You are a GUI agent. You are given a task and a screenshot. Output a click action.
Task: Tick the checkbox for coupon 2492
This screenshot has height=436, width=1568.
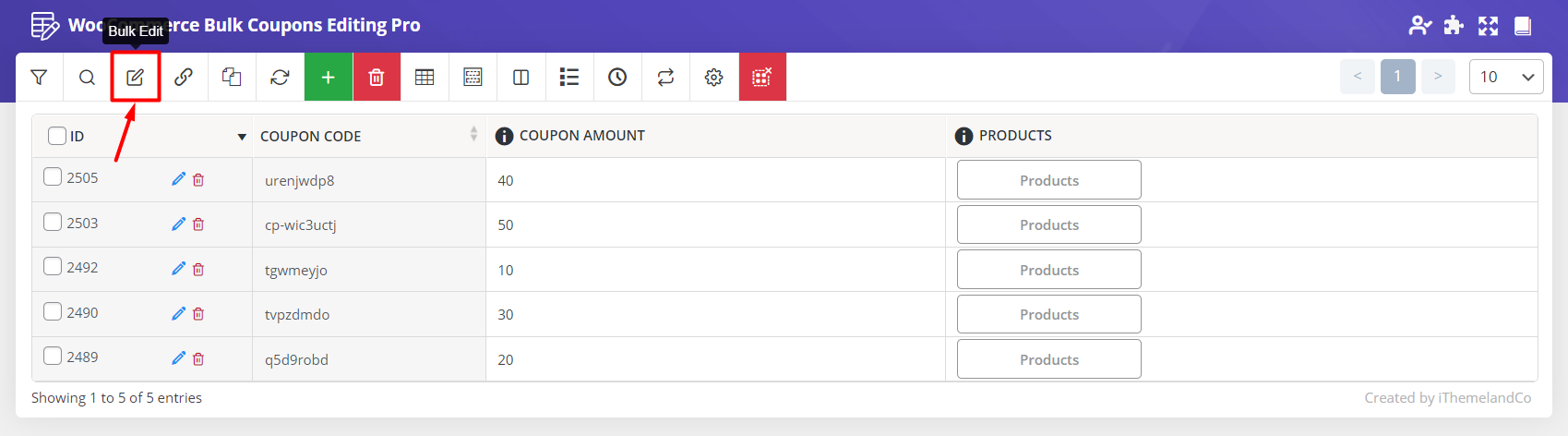[x=54, y=267]
